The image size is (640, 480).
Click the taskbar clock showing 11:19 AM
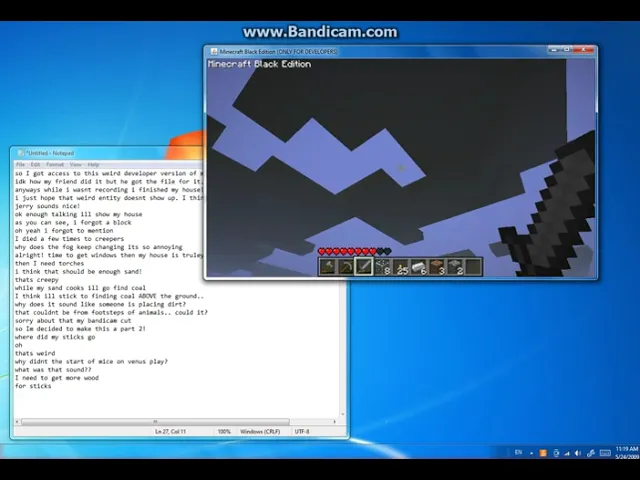pos(626,453)
